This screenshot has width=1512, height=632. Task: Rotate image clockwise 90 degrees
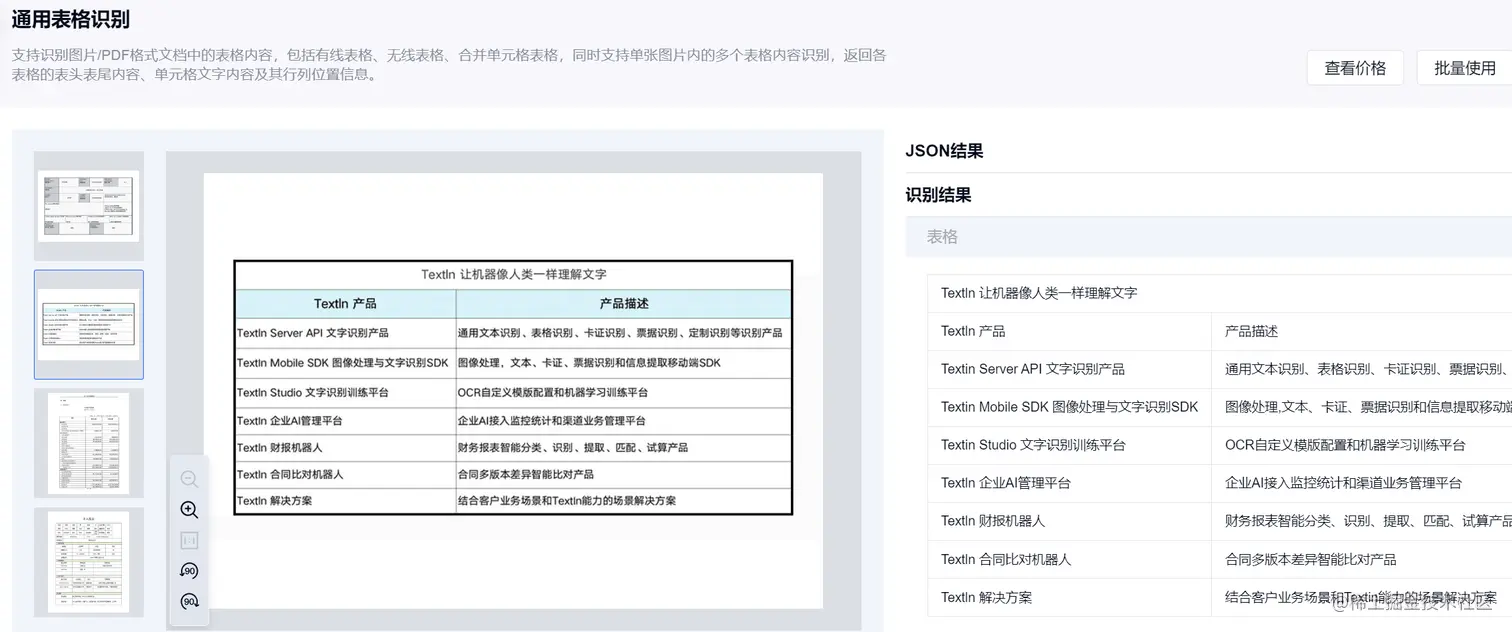(189, 602)
